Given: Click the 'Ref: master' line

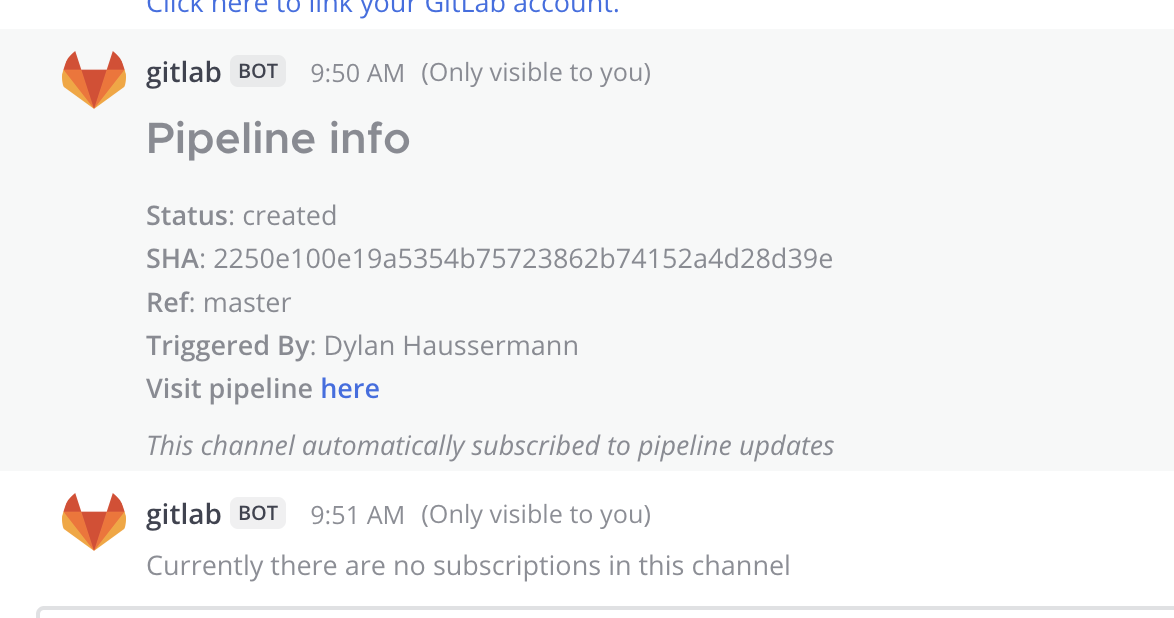Looking at the screenshot, I should [218, 302].
